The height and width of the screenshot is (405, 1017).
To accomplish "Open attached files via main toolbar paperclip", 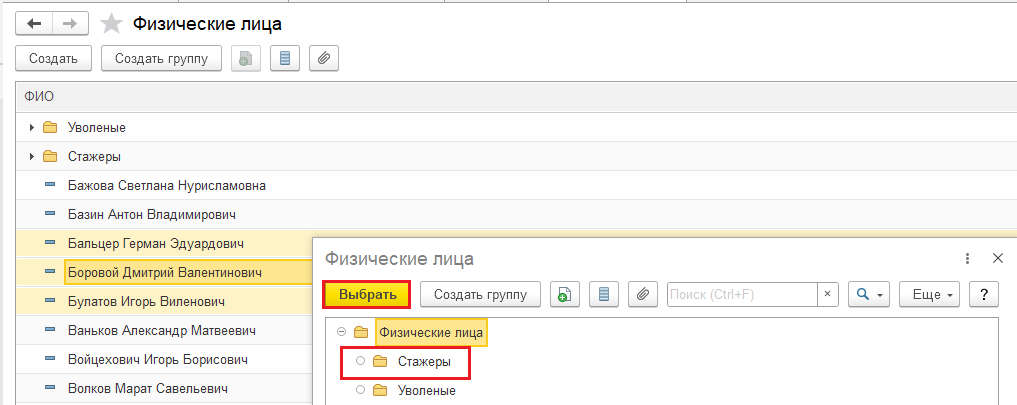I will pos(324,59).
